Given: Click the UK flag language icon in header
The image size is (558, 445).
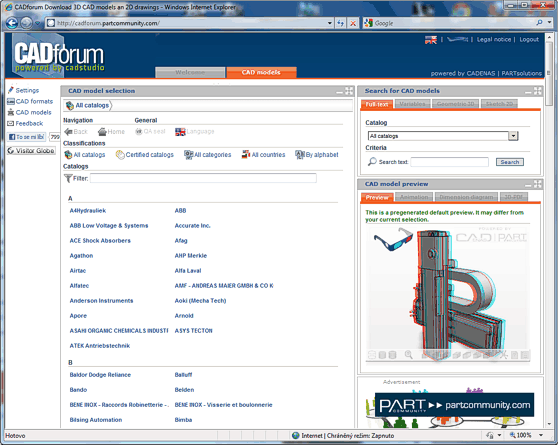Looking at the screenshot, I should pyautogui.click(x=431, y=40).
